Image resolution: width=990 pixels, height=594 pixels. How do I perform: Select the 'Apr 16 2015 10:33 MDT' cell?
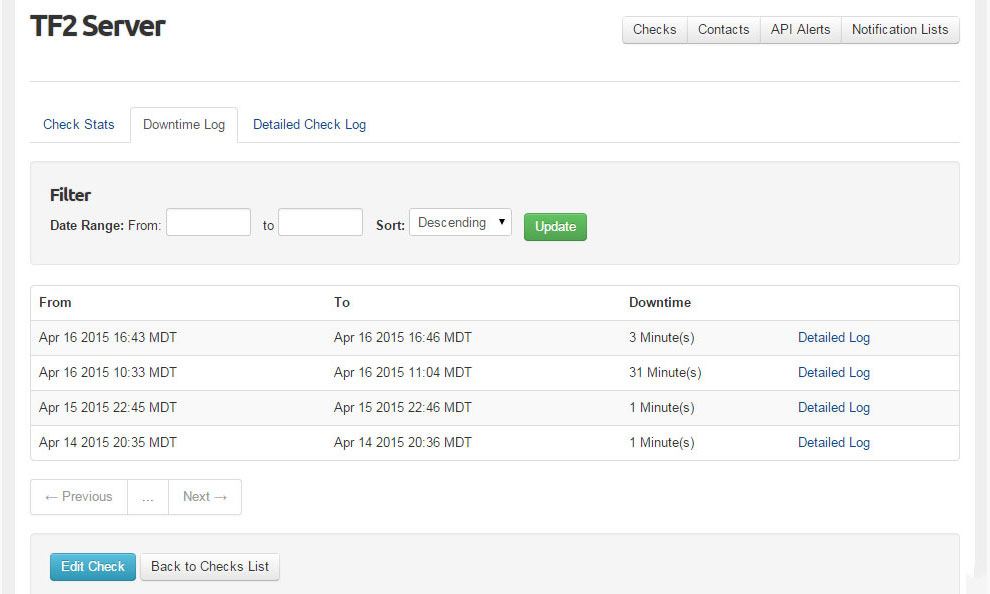tap(108, 372)
